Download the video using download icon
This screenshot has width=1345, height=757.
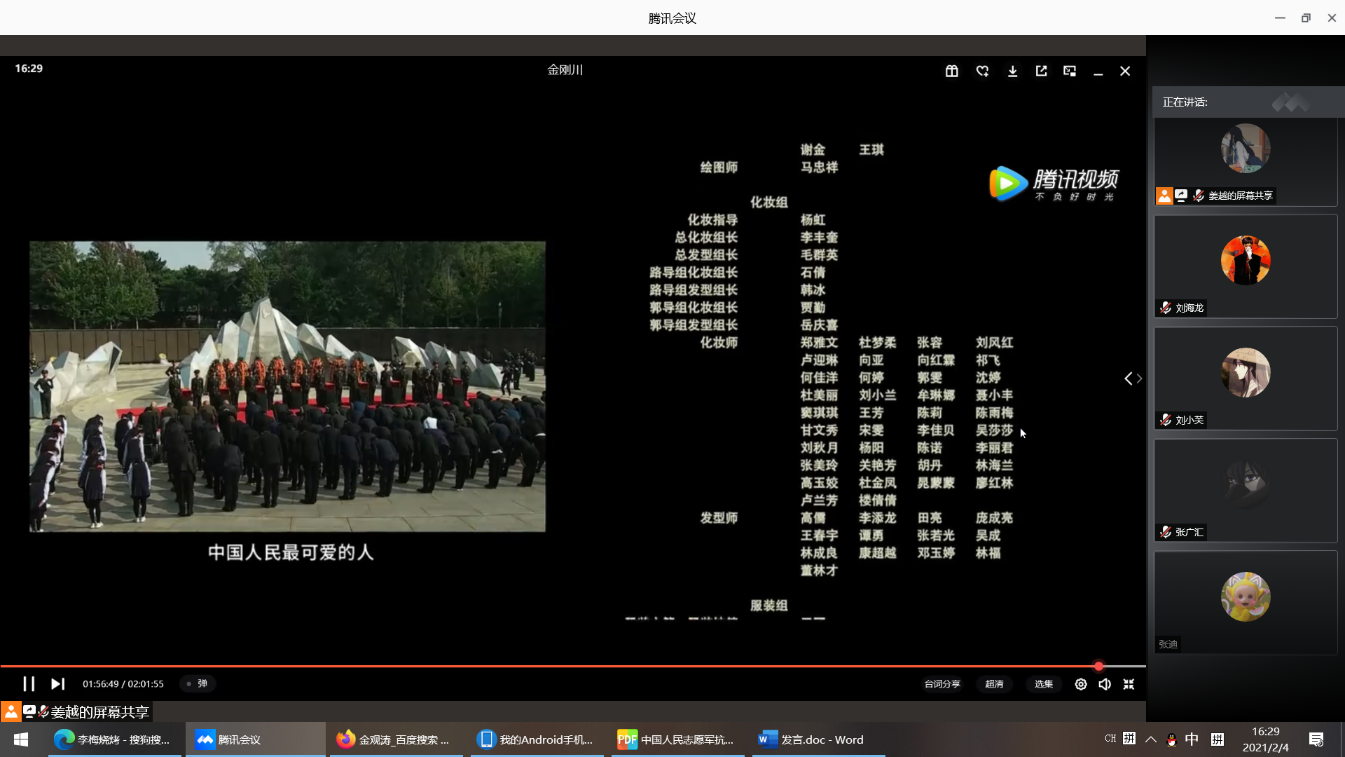point(1012,71)
